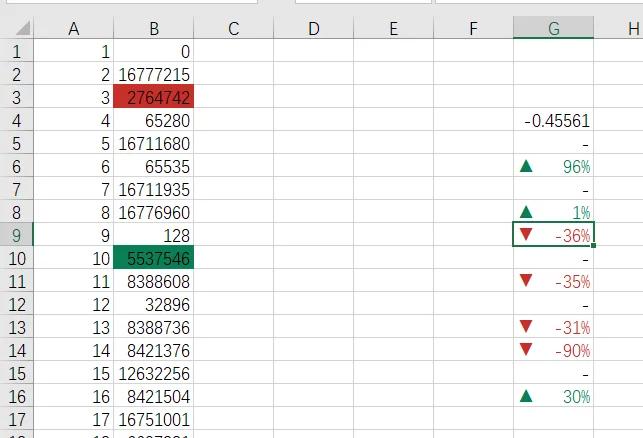Select cell containing 16777215
The image size is (643, 438).
click(x=153, y=74)
